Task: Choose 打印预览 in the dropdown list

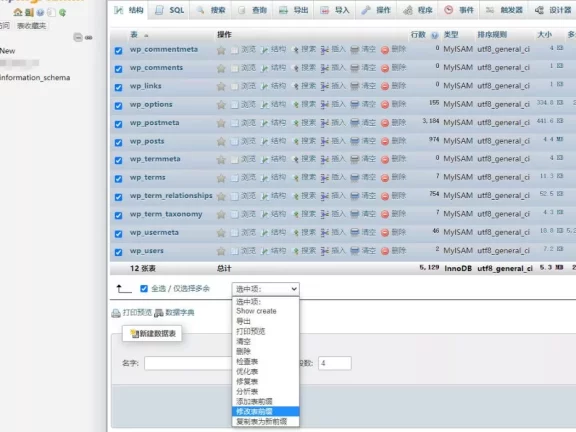Action: coord(266,331)
